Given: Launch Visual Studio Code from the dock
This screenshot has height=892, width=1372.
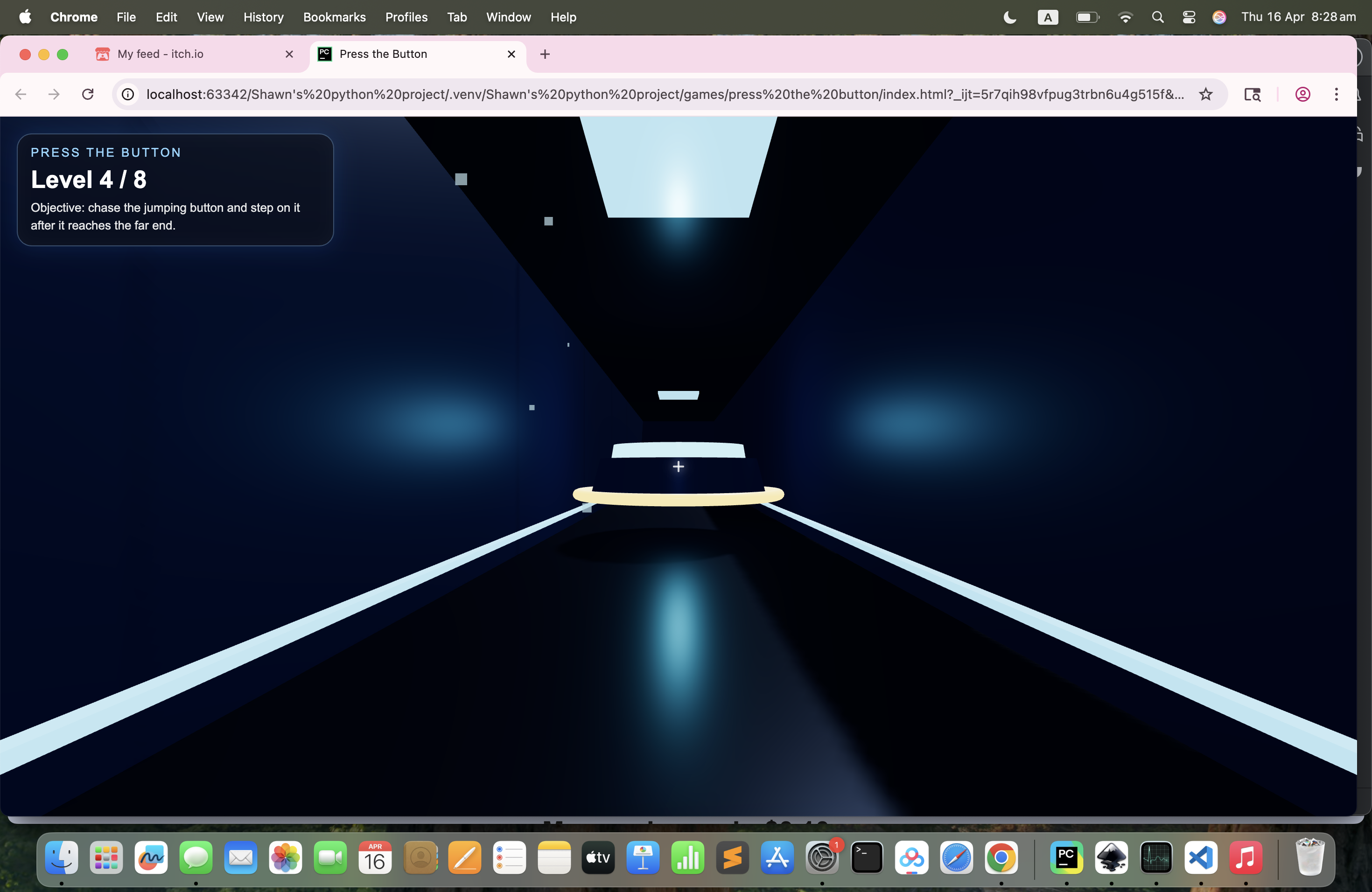Looking at the screenshot, I should click(x=1201, y=857).
